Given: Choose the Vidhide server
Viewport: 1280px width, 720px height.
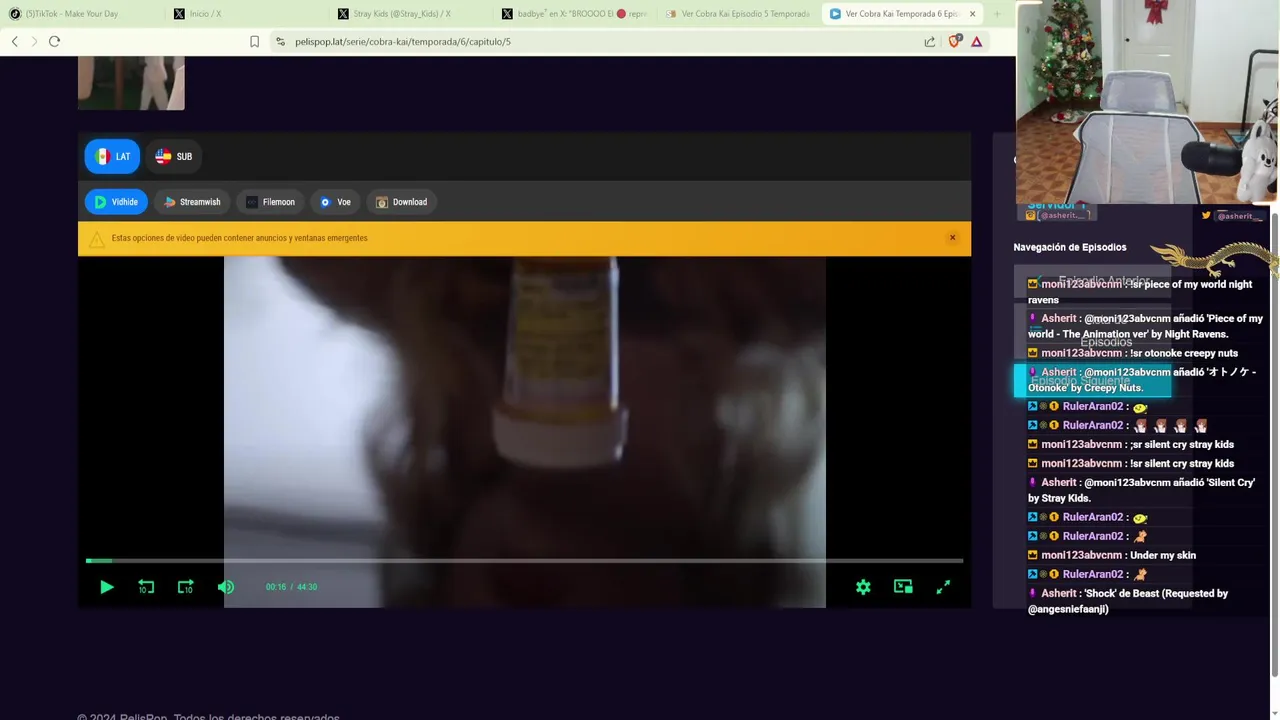Looking at the screenshot, I should (116, 202).
